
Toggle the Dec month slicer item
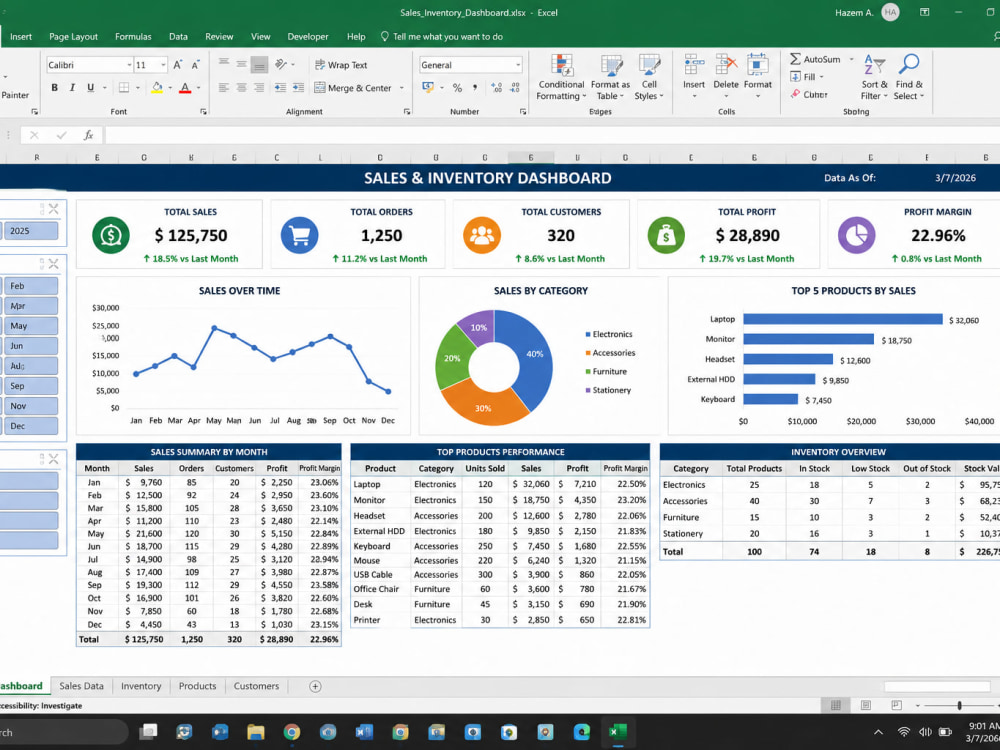(31, 425)
